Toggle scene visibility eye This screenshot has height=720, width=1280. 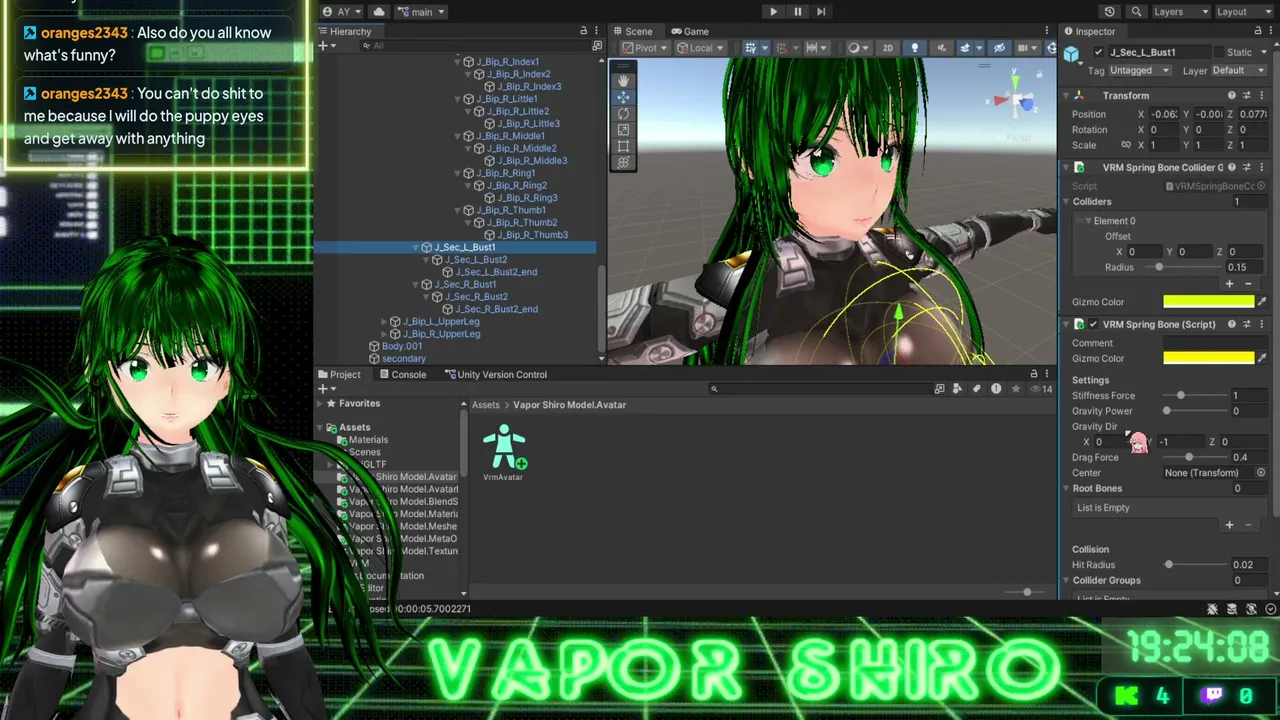point(999,48)
